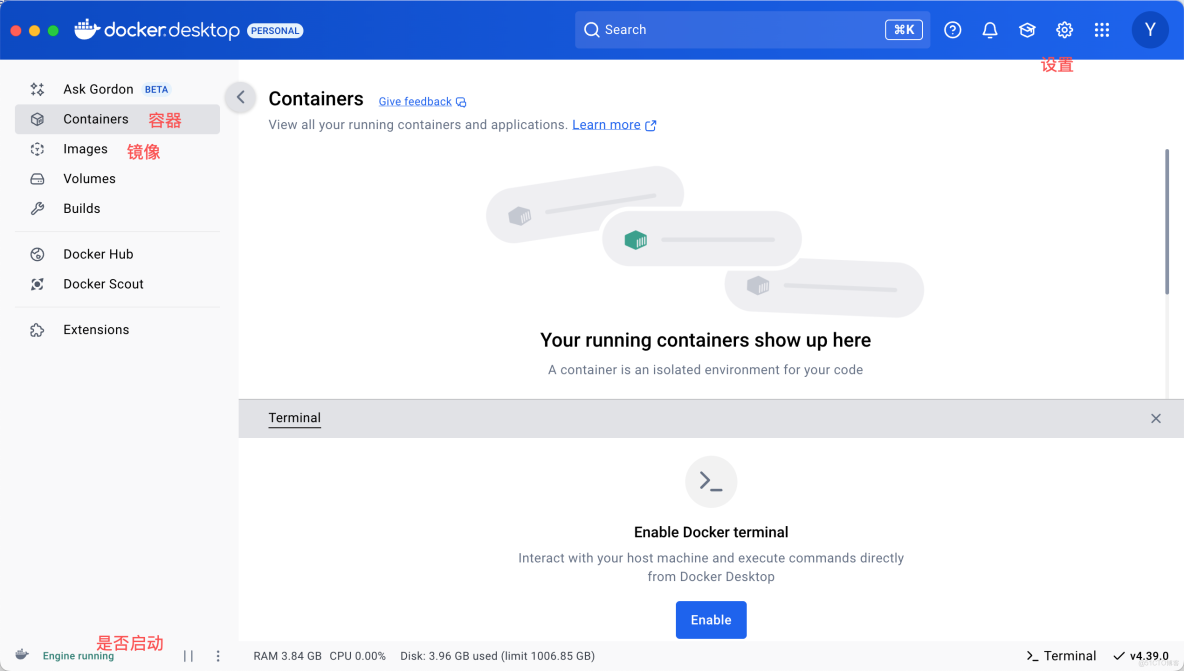
Task: Collapse the Containers detail pane
Action: (240, 98)
